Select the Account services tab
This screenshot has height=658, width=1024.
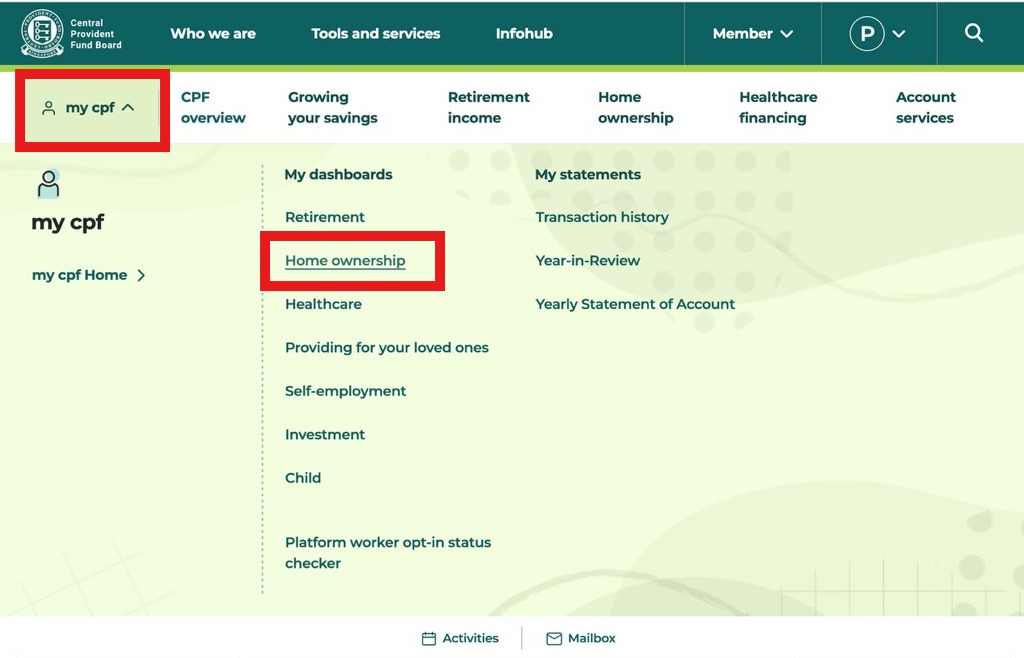click(925, 107)
